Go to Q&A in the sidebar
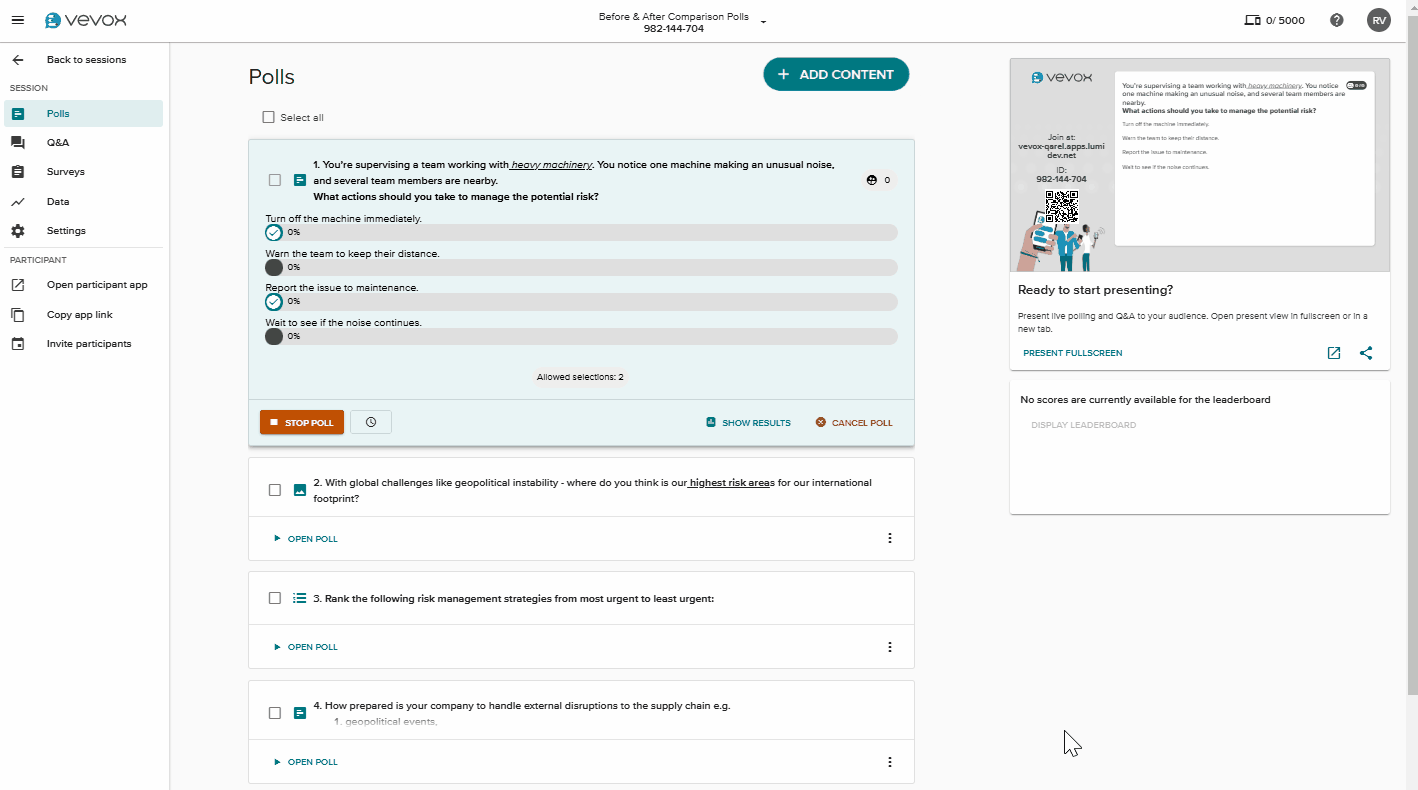1418x790 pixels. 58,143
